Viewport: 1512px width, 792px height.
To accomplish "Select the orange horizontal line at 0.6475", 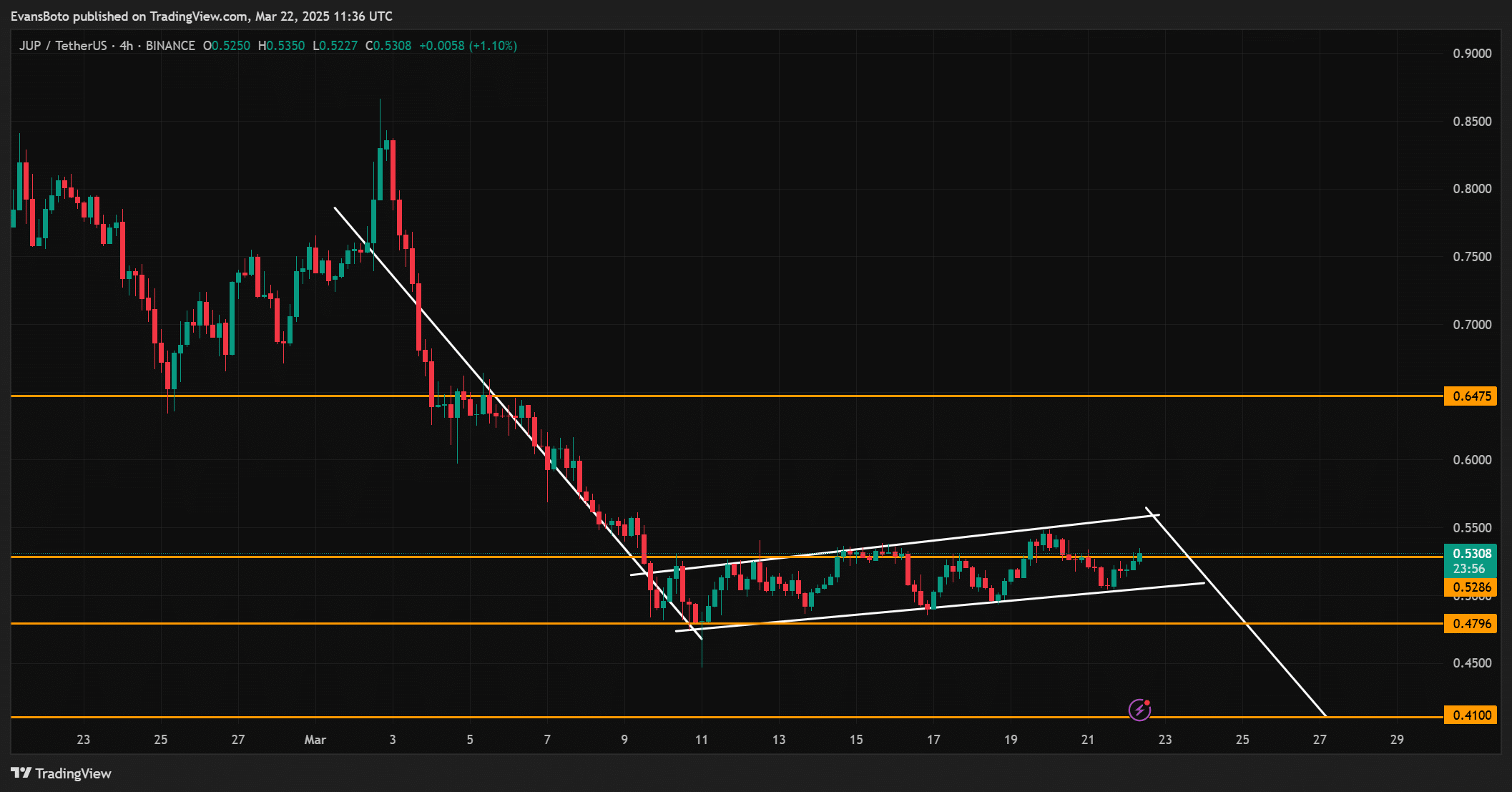I will 858,396.
